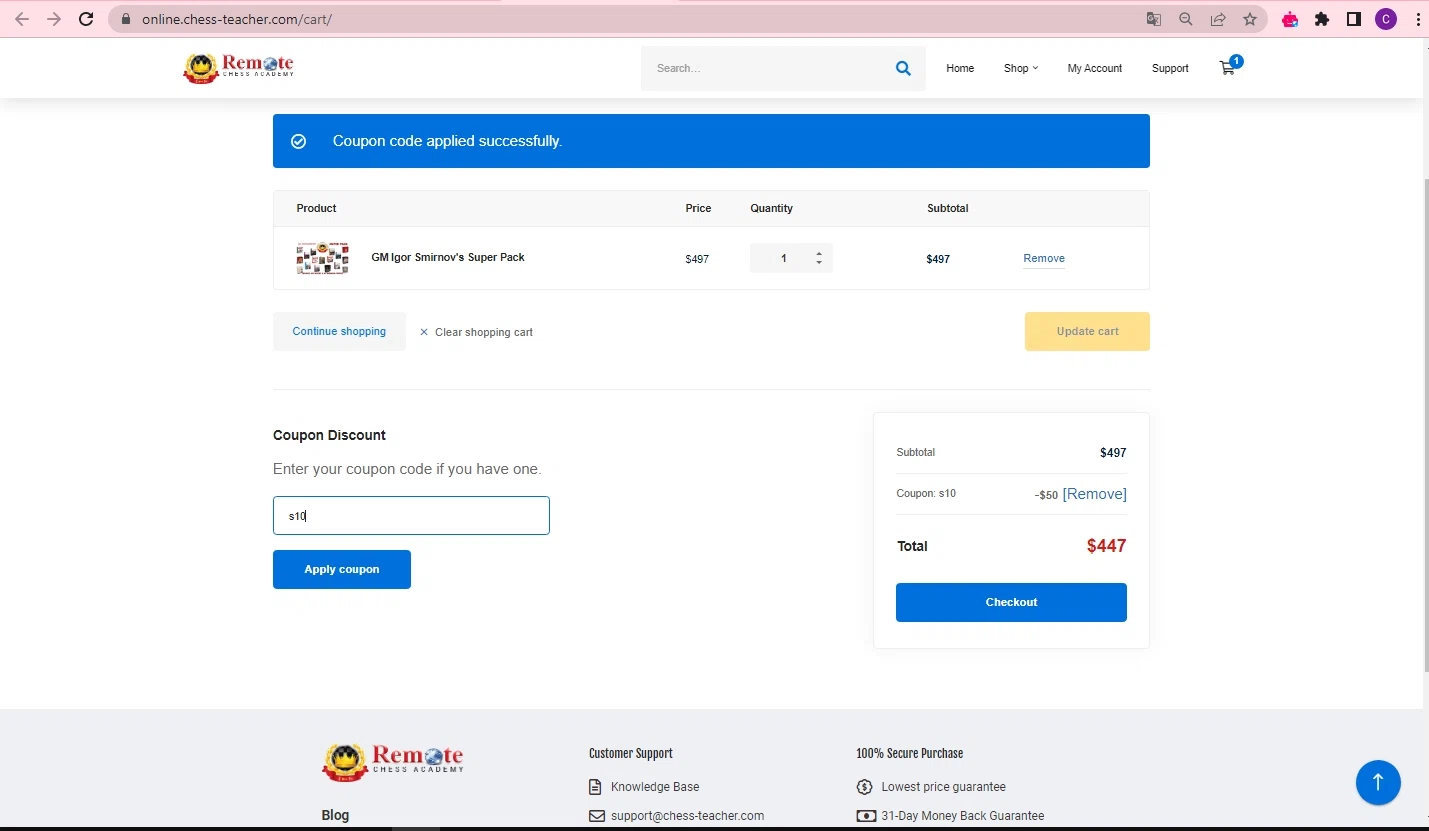The height and width of the screenshot is (831, 1429).
Task: Increase quantity with the up arrow
Action: 819,253
